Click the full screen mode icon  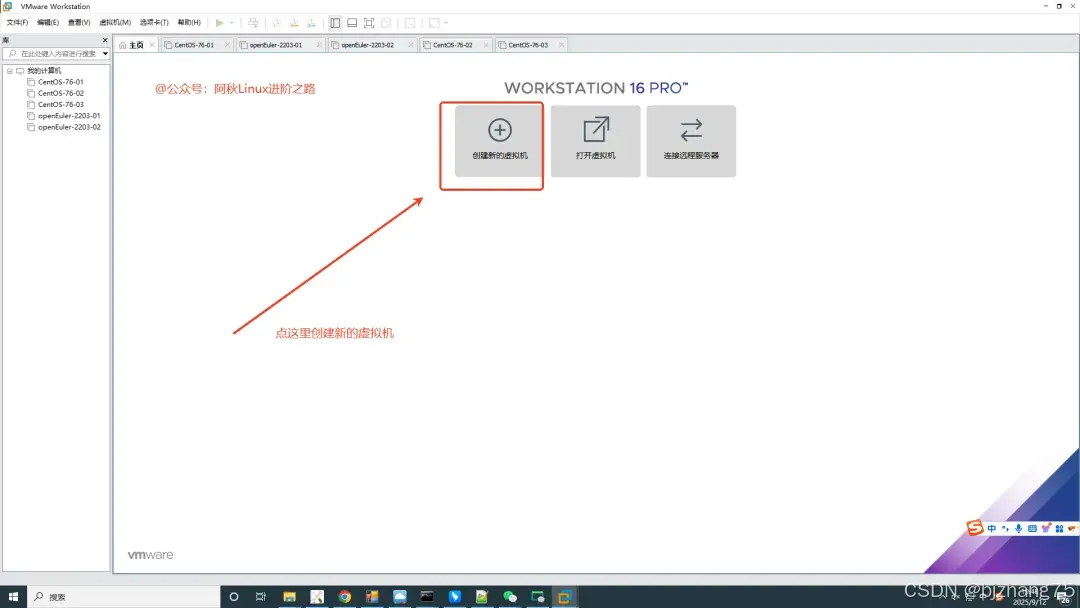click(x=368, y=23)
